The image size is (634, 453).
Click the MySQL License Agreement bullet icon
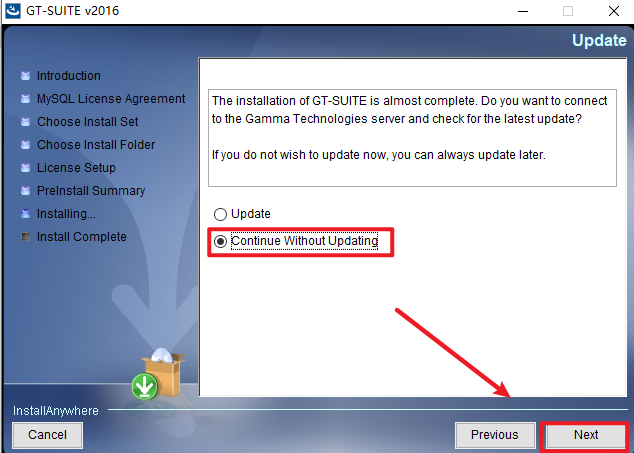tap(25, 99)
